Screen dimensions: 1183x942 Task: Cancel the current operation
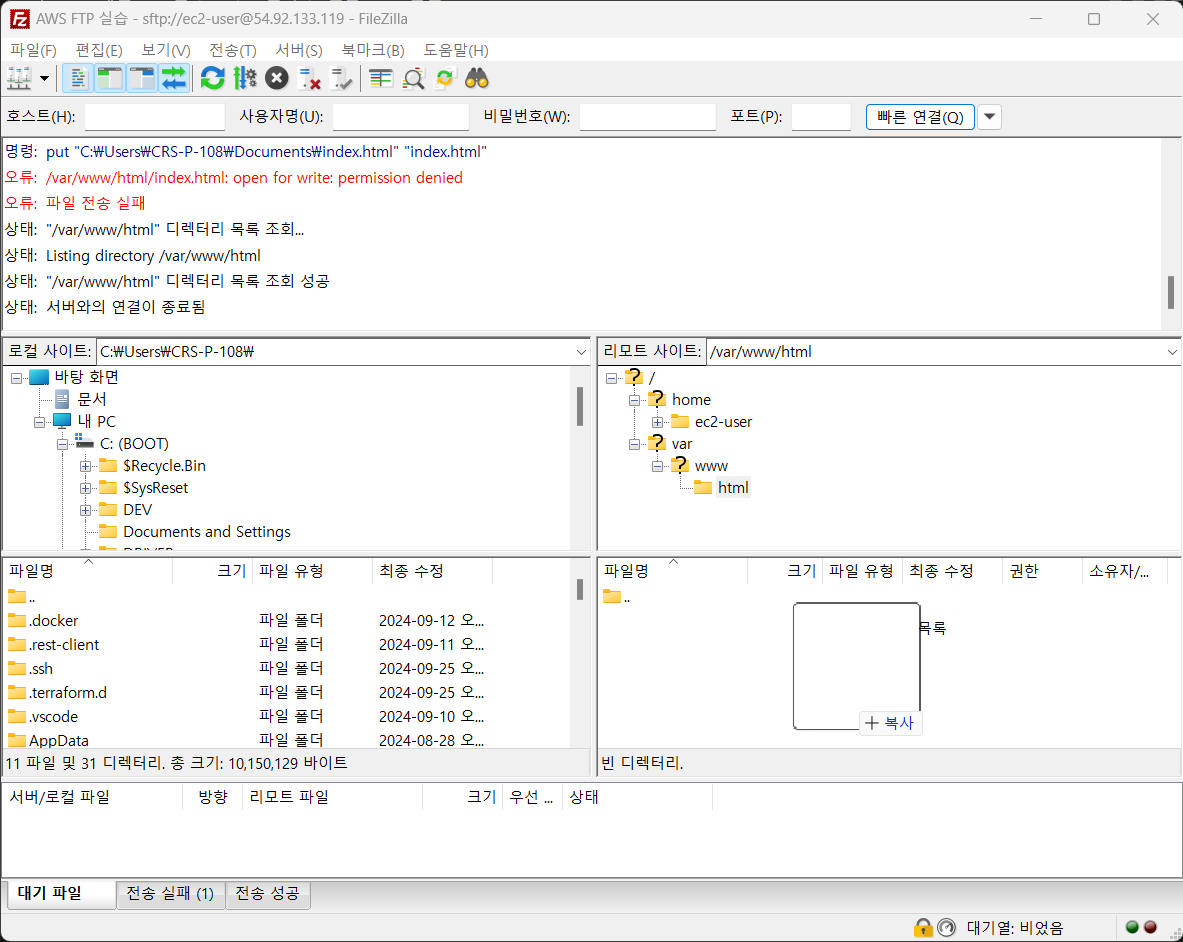(277, 78)
